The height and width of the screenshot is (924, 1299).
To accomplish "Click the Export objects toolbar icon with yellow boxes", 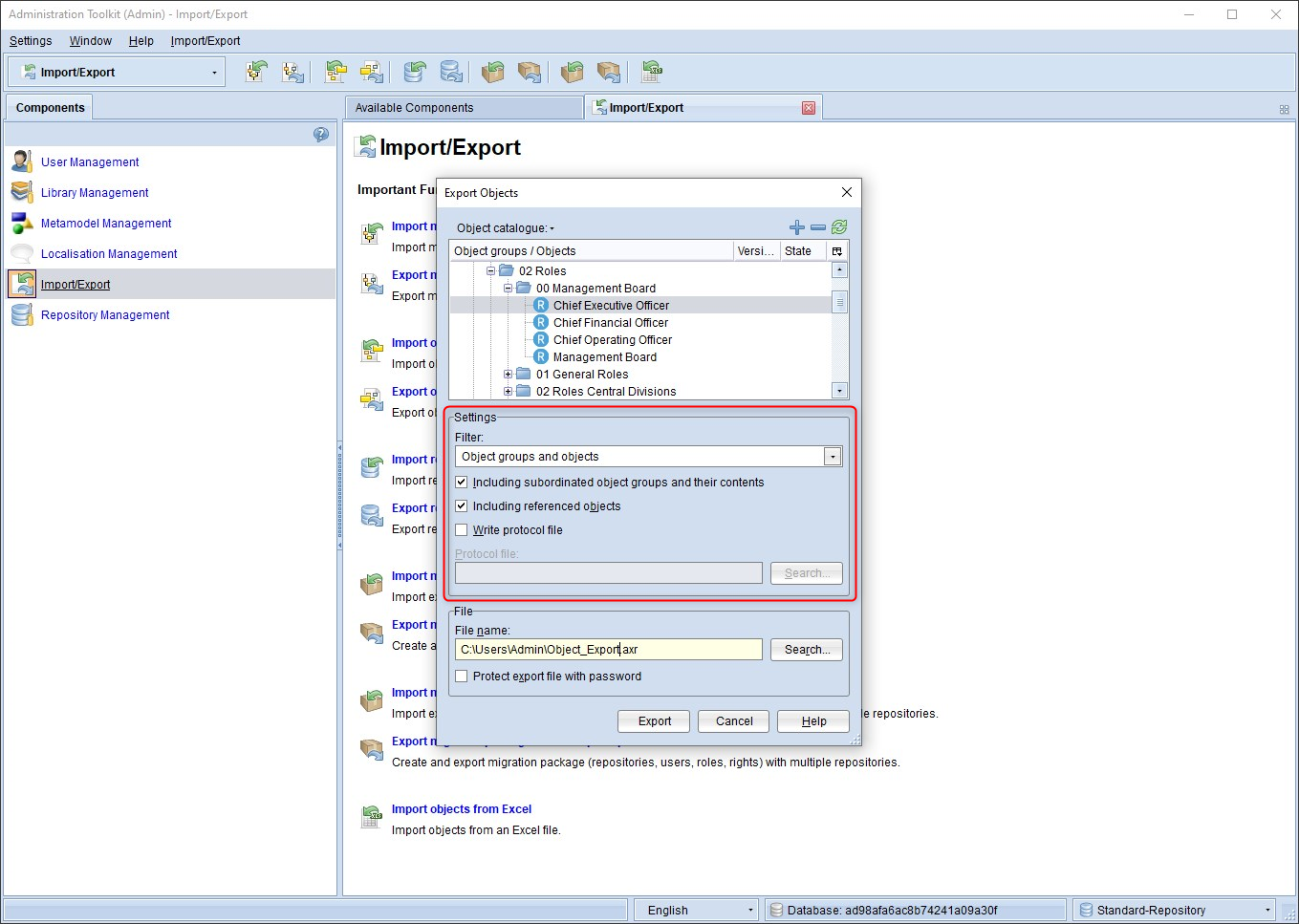I will click(372, 72).
